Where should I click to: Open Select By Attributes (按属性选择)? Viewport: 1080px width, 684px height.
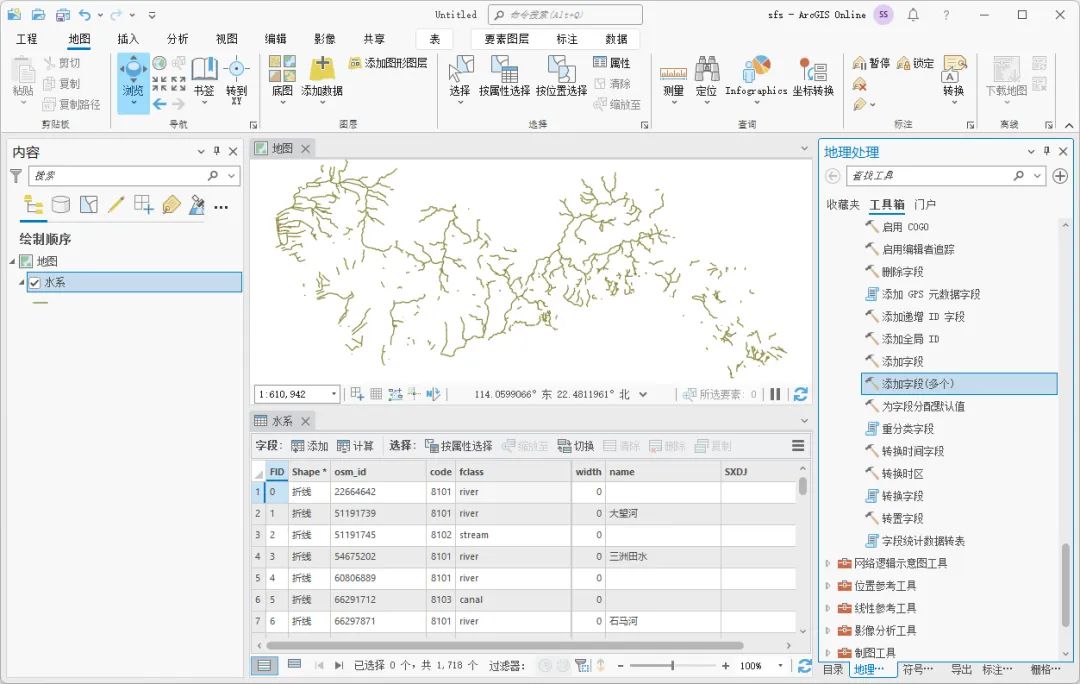(x=504, y=76)
